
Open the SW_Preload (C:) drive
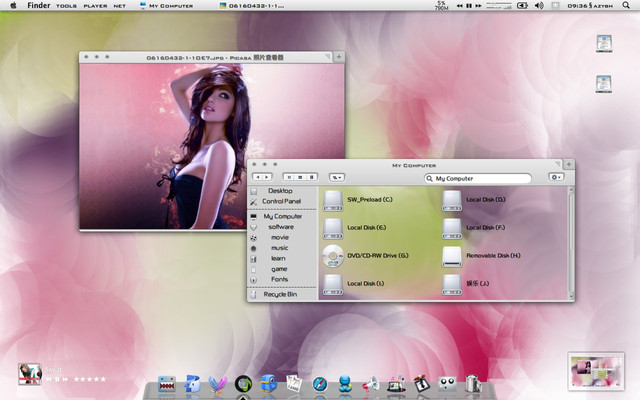point(333,200)
